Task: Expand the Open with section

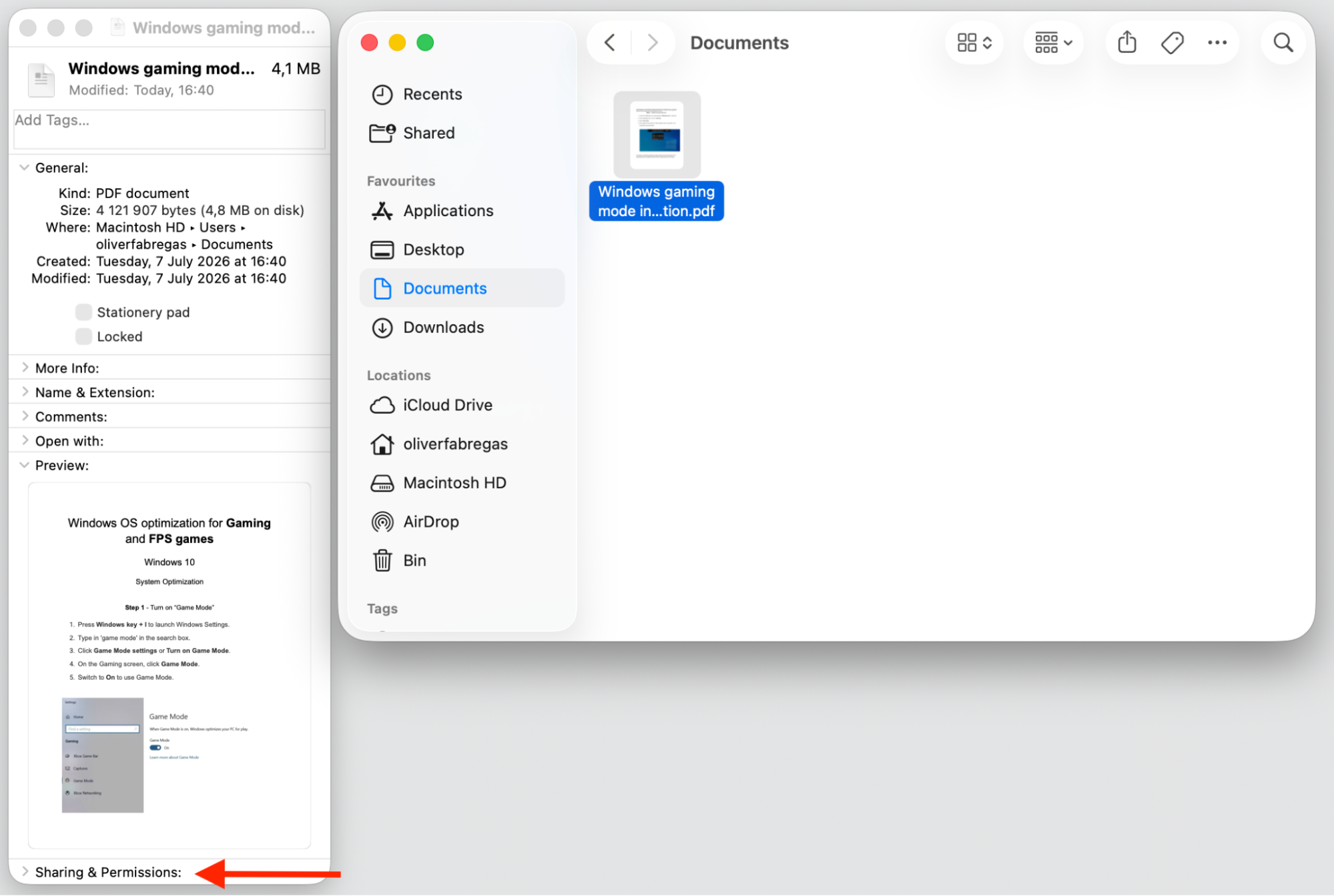Action: click(25, 441)
